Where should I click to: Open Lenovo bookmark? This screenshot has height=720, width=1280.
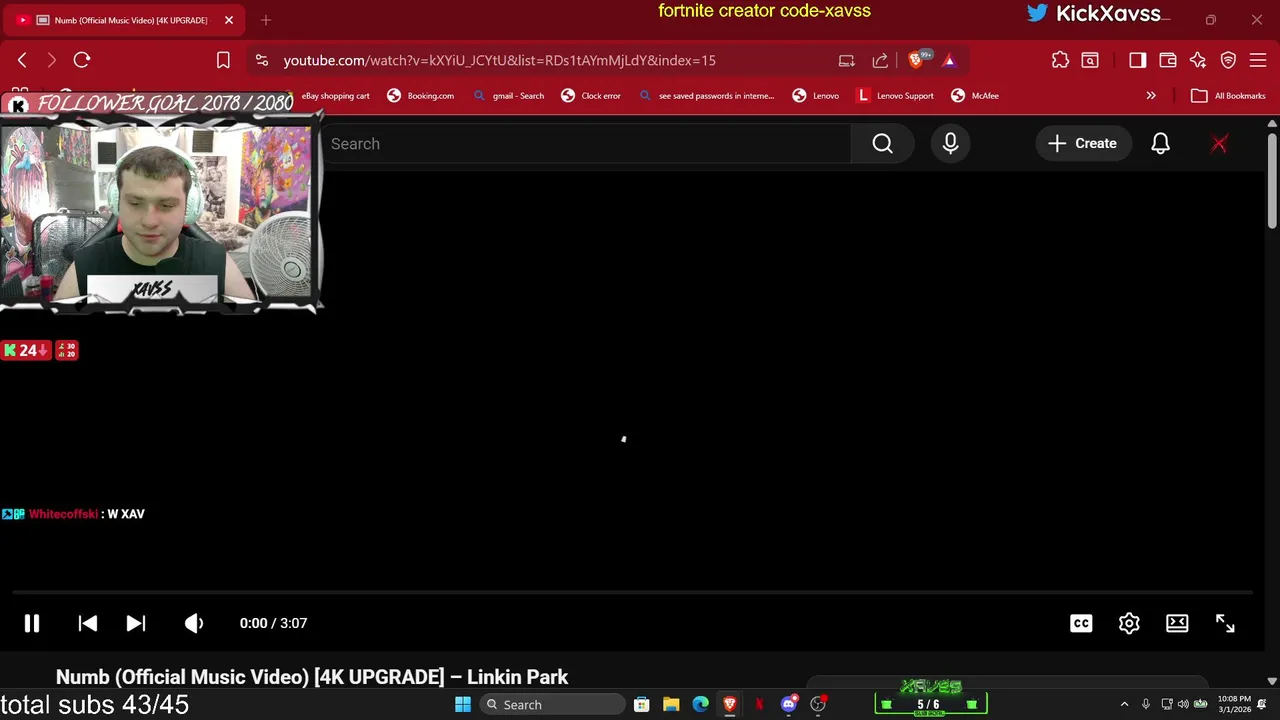pos(816,96)
